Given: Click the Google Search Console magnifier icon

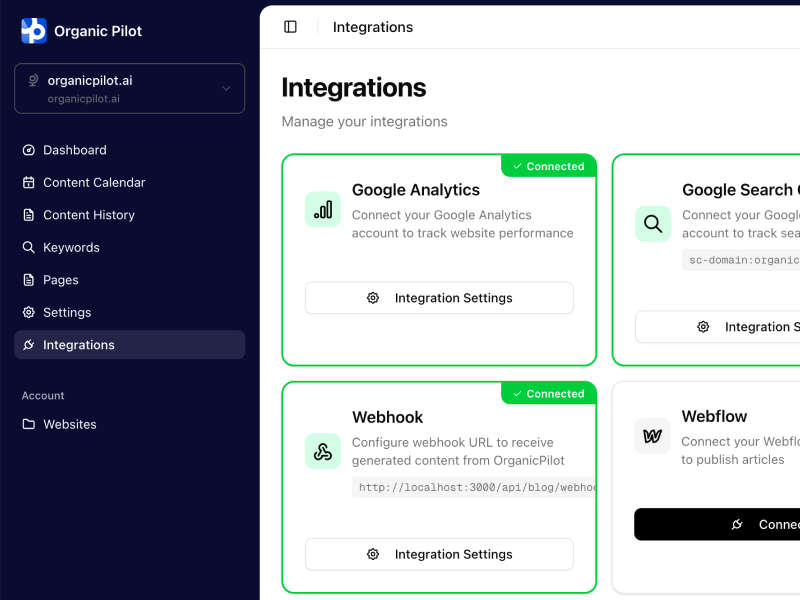Looking at the screenshot, I should [653, 224].
